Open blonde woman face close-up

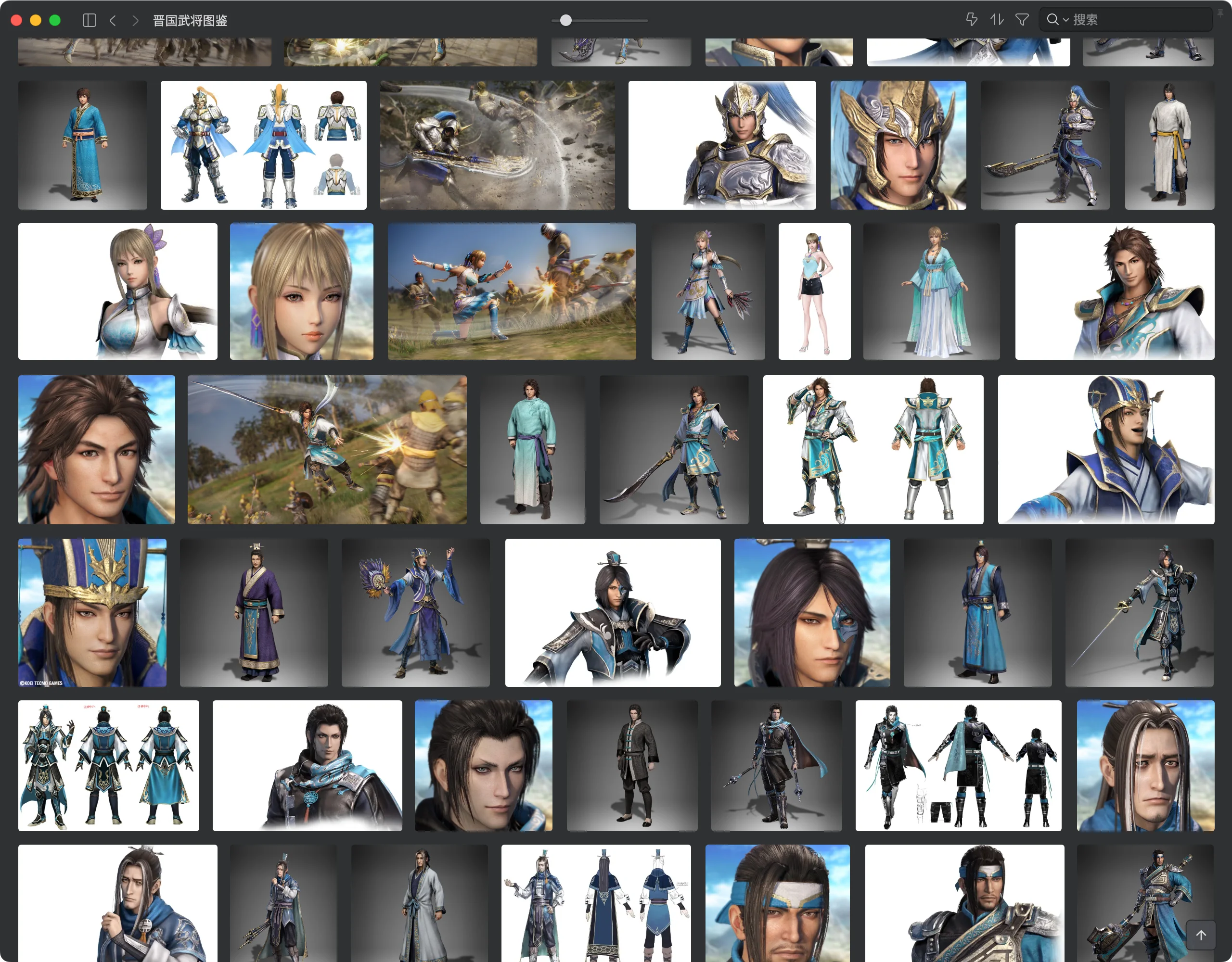pyautogui.click(x=301, y=291)
